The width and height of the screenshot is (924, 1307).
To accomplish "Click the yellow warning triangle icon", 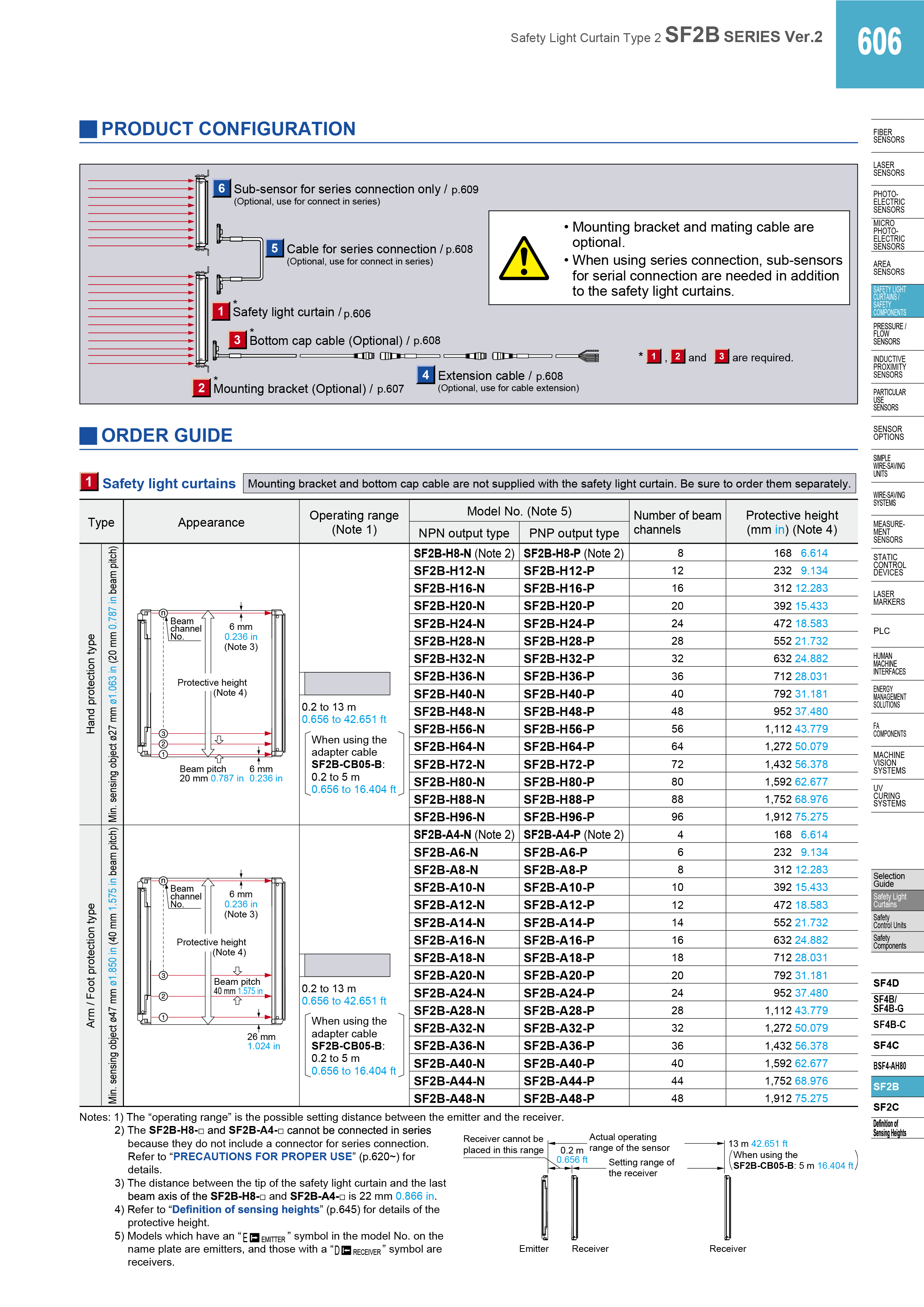I will (523, 259).
